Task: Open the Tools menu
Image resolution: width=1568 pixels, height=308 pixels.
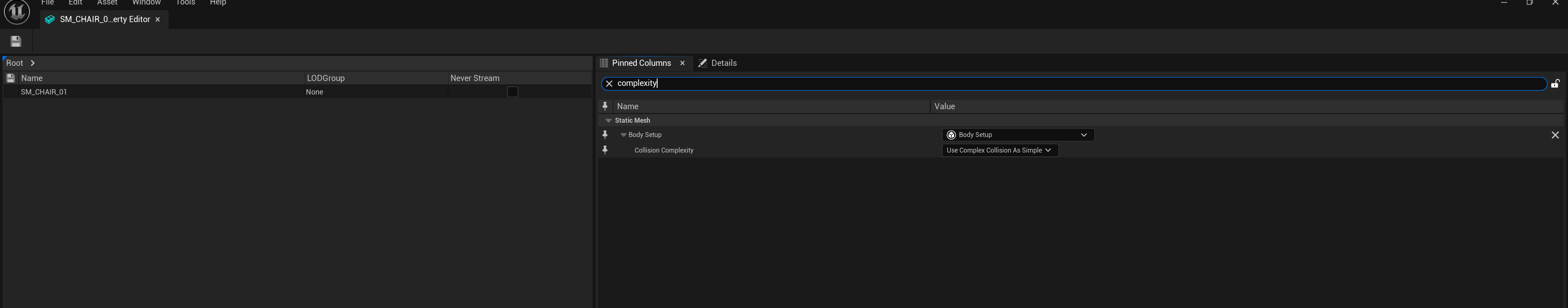Action: point(185,3)
